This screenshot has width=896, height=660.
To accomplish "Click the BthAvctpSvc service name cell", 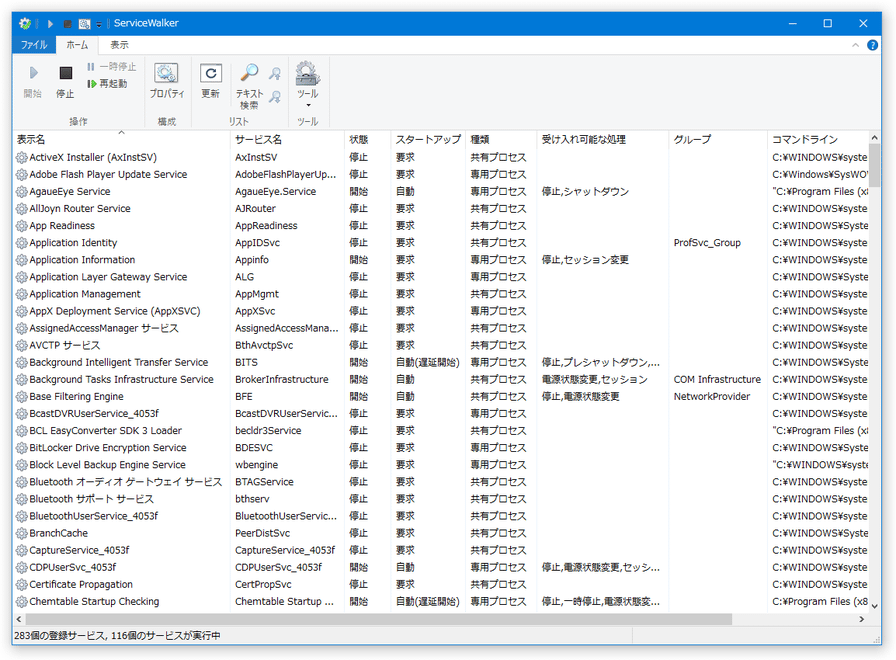I will [x=264, y=346].
